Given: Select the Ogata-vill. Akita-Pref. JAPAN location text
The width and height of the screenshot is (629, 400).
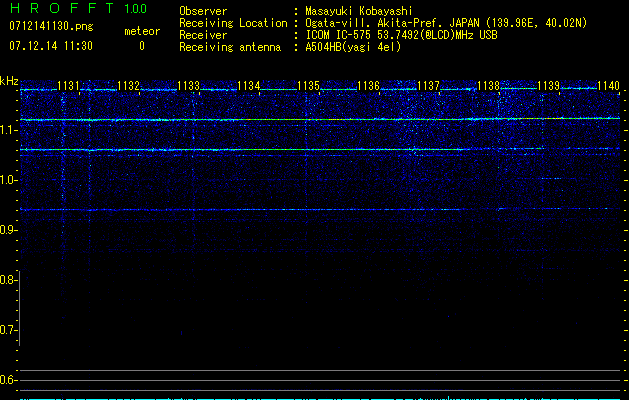Looking at the screenshot, I should point(446,23).
